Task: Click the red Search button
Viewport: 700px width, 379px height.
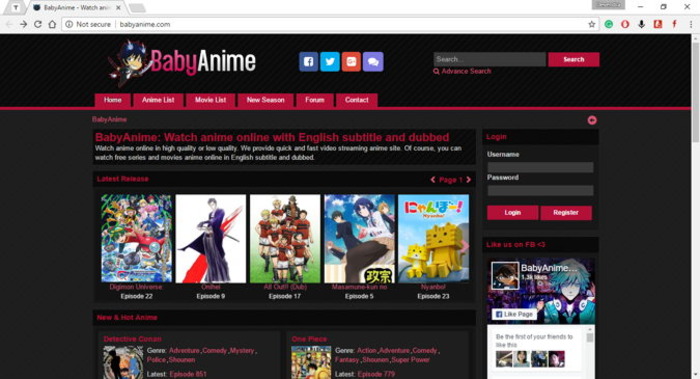Action: 574,59
